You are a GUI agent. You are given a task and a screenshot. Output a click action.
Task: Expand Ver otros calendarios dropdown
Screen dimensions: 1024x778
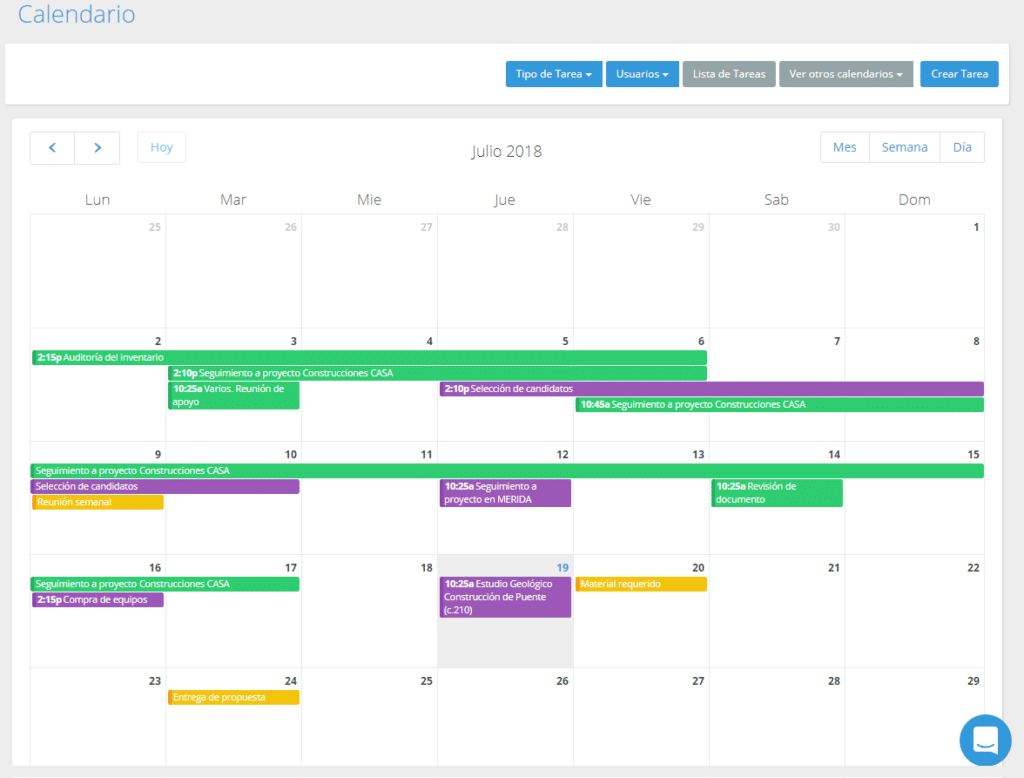pos(845,74)
